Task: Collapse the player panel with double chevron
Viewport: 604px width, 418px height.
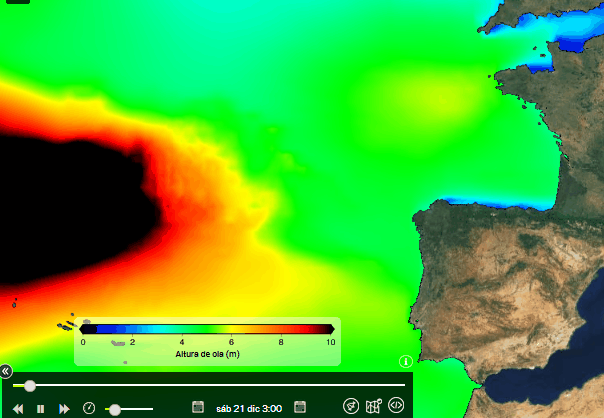Action: coord(6,371)
